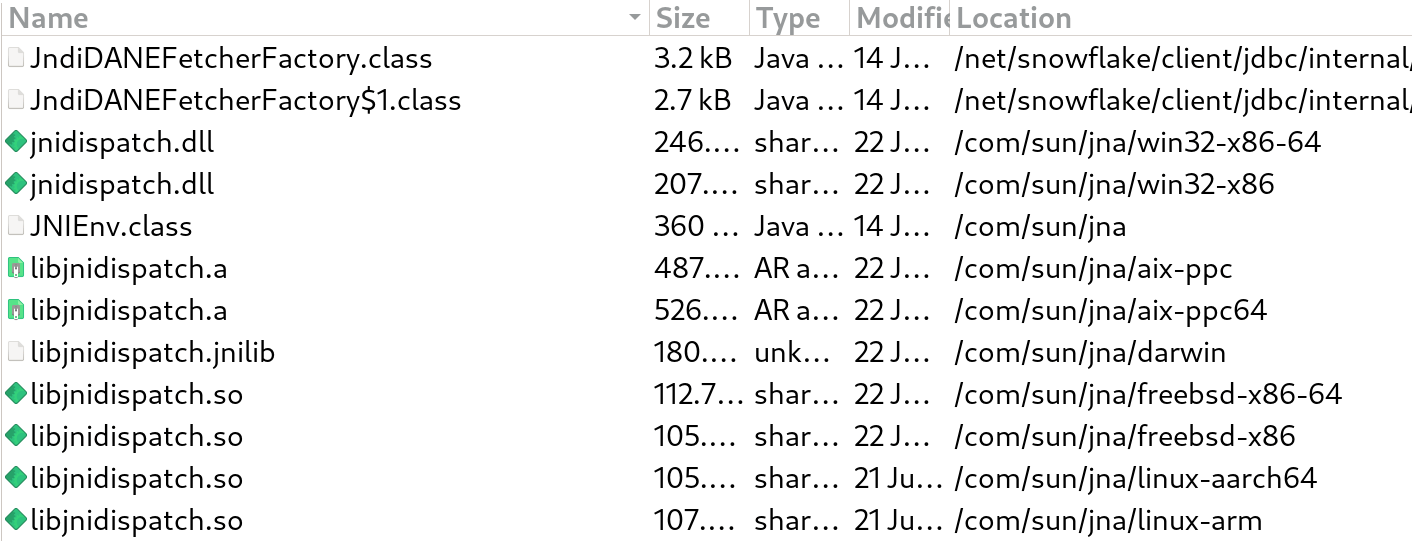Select libjnidispatch.so in the freebsd-x86 folder
The width and height of the screenshot is (1412, 541).
pos(136,437)
